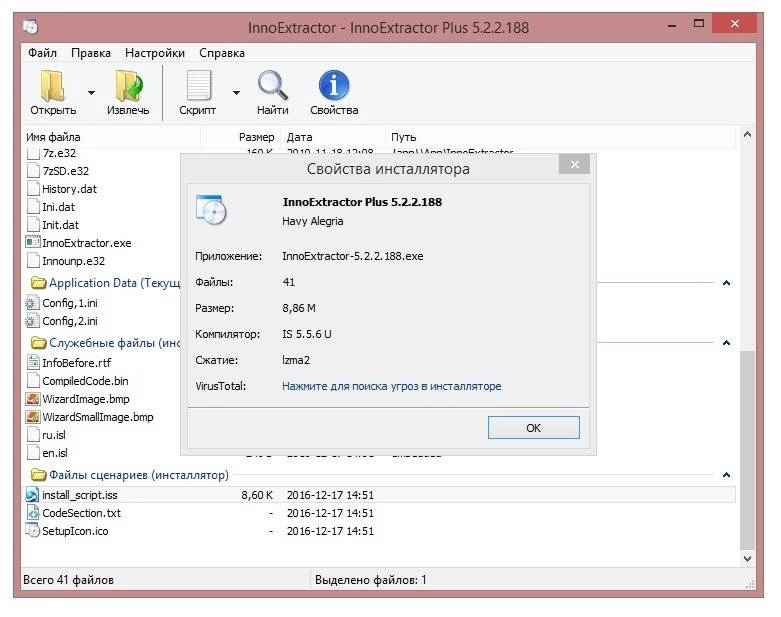The width and height of the screenshot is (781, 617).
Task: Click the installer disc icon in dialog
Action: (211, 210)
